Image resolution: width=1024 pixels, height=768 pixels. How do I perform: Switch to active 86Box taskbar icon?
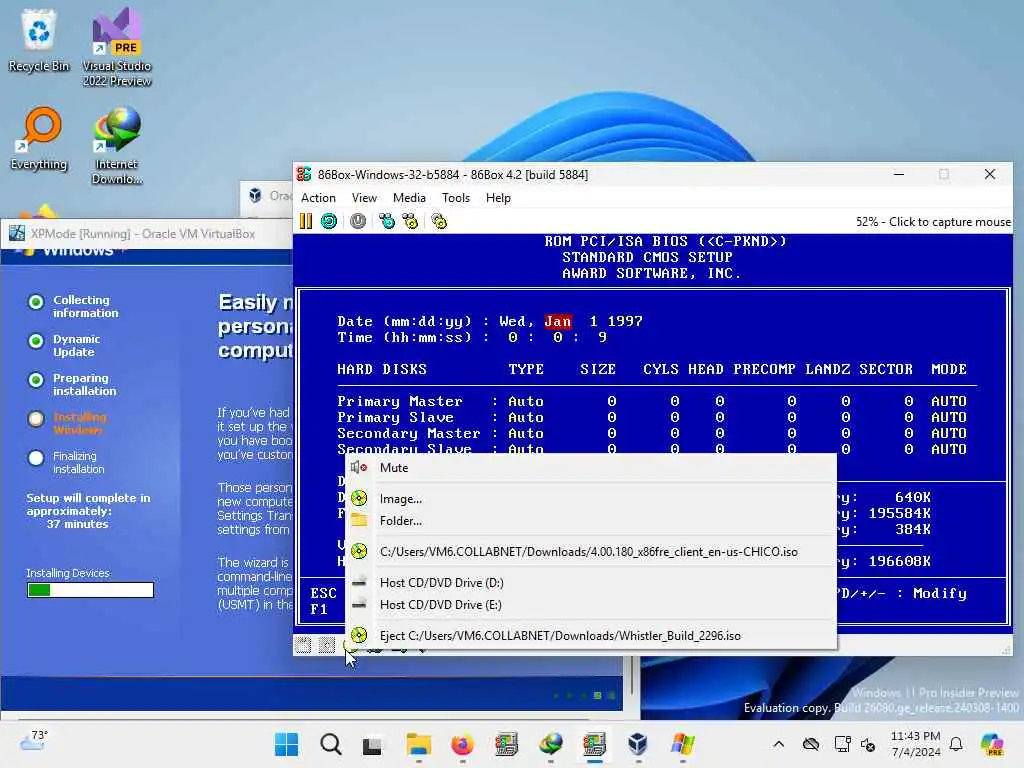coord(594,744)
